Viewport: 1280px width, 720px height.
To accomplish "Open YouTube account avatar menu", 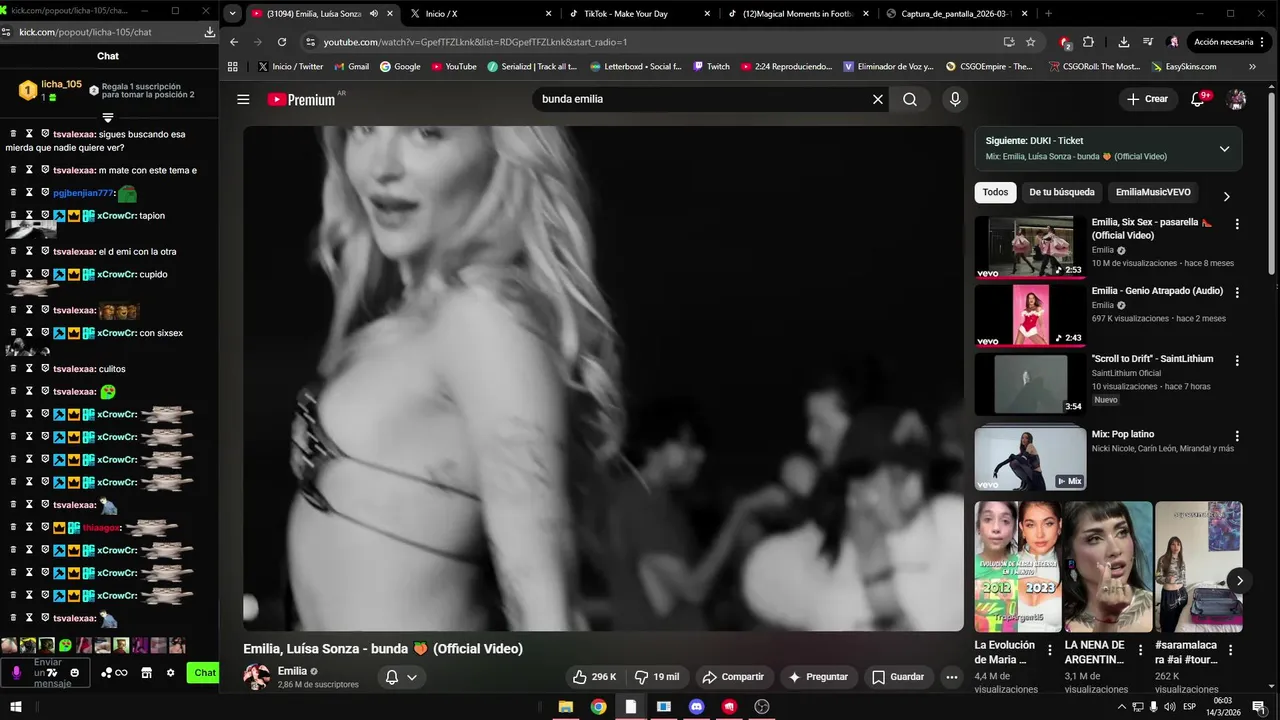I will pyautogui.click(x=1237, y=99).
